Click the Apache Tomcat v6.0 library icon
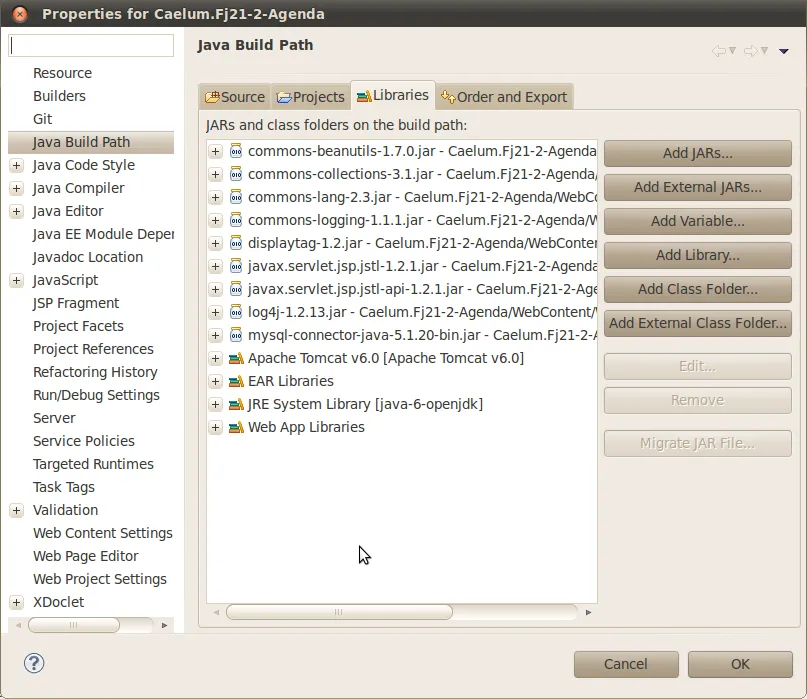Screen dimensions: 807x699 (x=236, y=358)
